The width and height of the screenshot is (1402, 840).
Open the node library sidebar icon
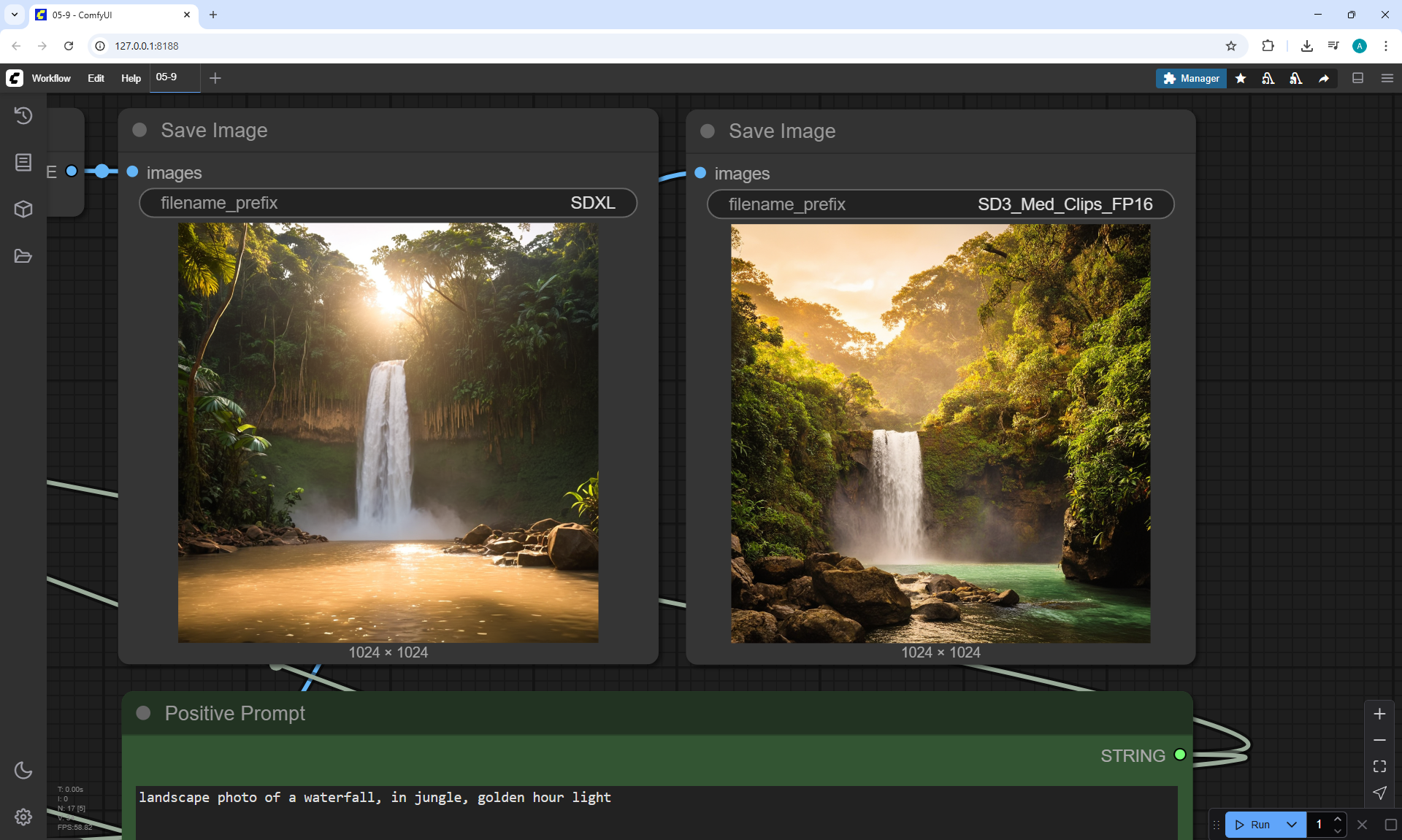point(23,162)
